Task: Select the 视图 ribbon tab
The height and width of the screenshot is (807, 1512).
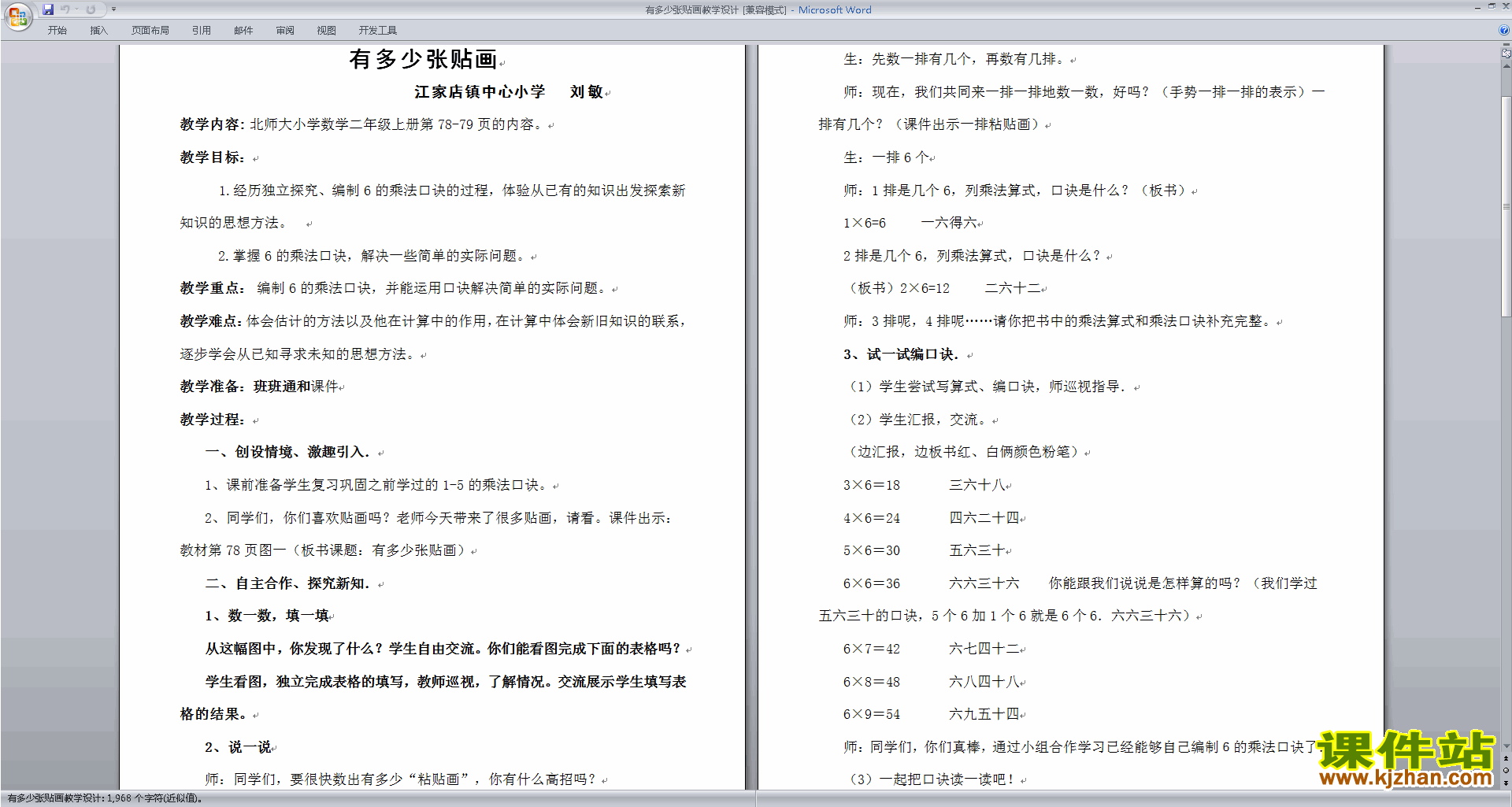Action: pos(327,30)
